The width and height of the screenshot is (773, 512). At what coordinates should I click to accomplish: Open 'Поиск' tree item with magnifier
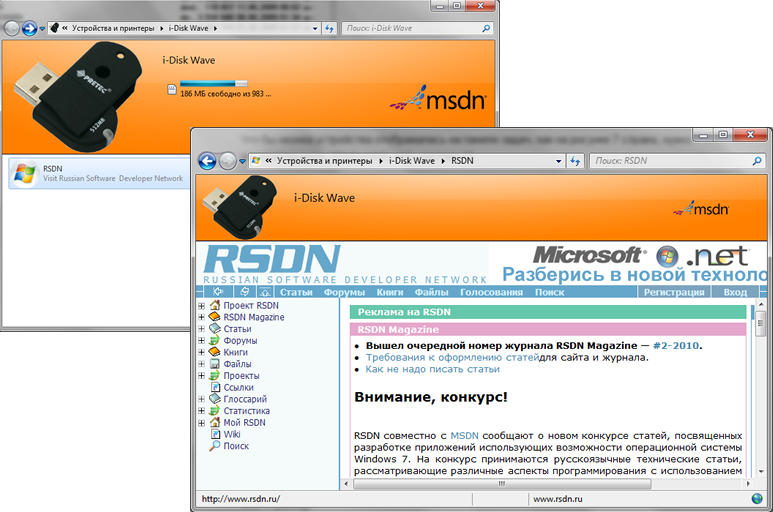coord(236,446)
